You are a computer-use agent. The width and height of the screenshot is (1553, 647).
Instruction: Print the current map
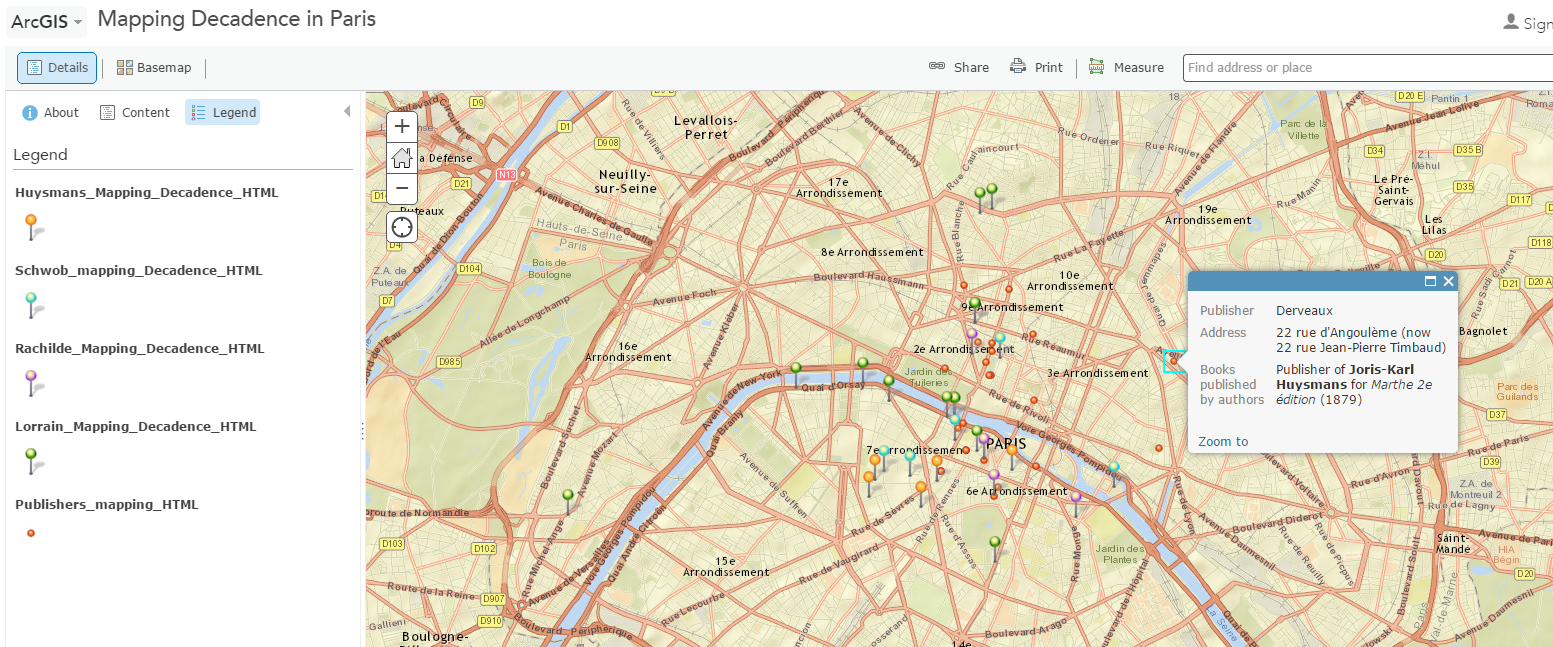pyautogui.click(x=1036, y=68)
